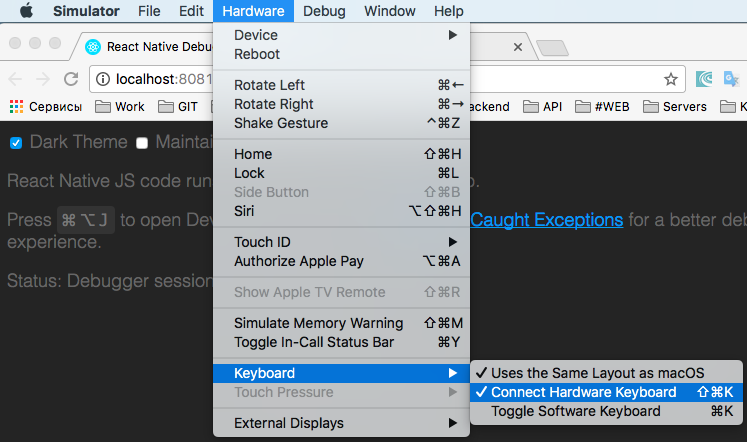Toggle Uses the Same Layout as macOS
Screen dimensions: 747x442
[x=606, y=373]
